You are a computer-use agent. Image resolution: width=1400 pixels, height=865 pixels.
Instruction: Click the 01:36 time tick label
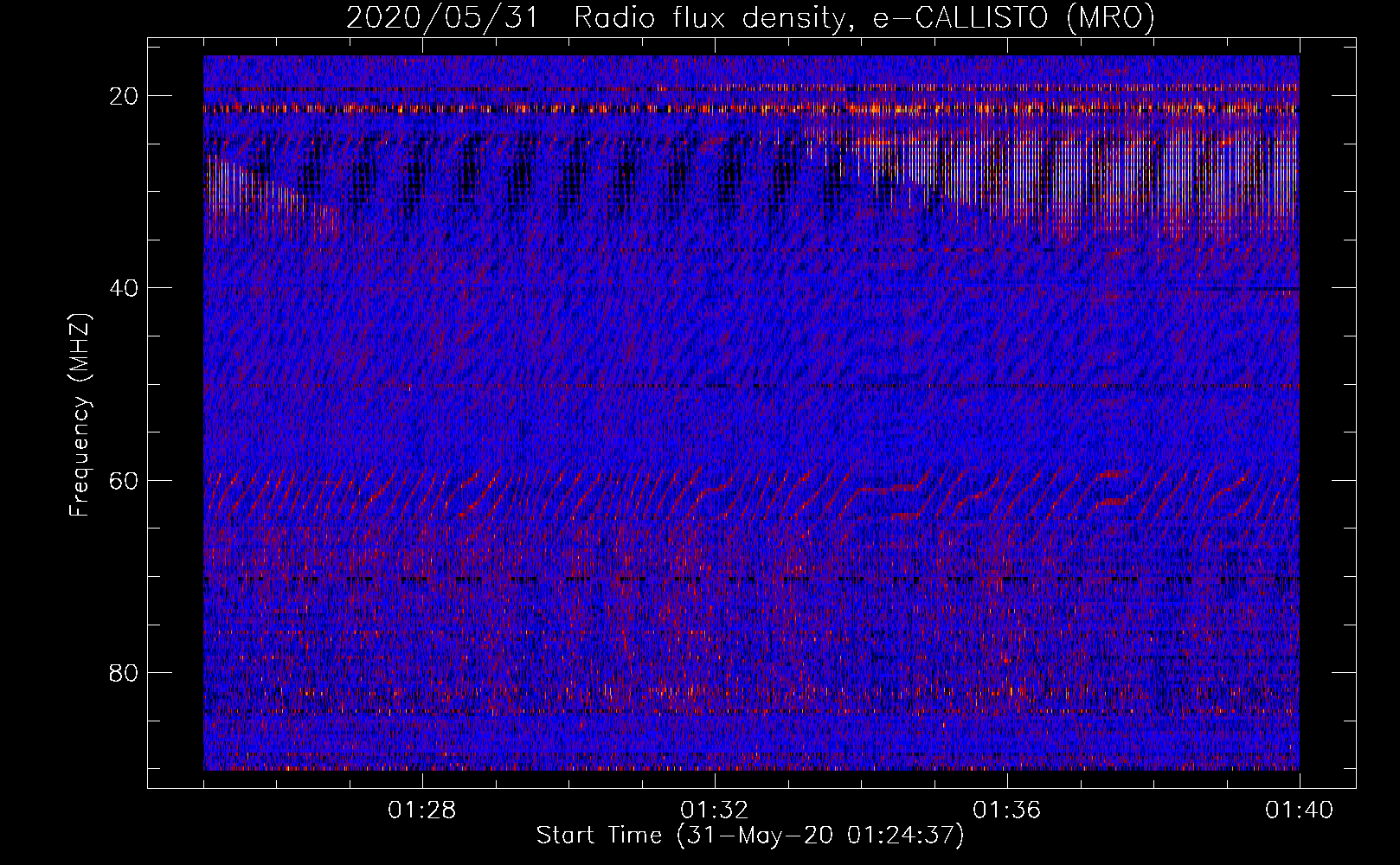[1007, 811]
